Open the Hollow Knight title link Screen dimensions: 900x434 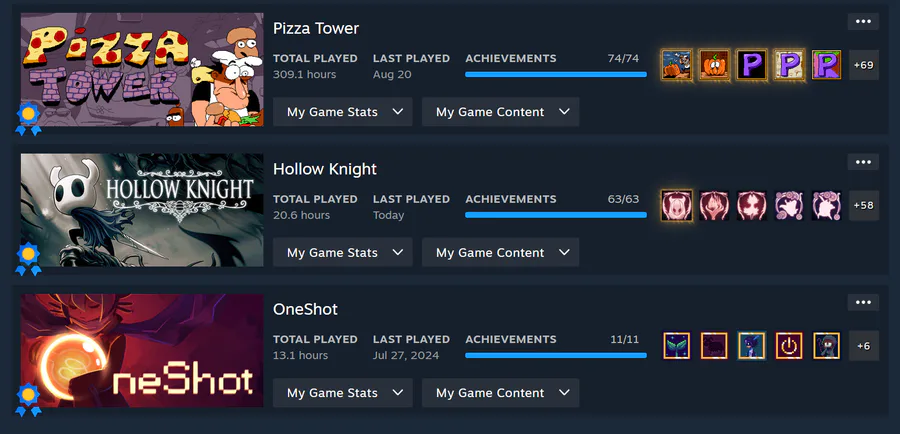[x=325, y=169]
